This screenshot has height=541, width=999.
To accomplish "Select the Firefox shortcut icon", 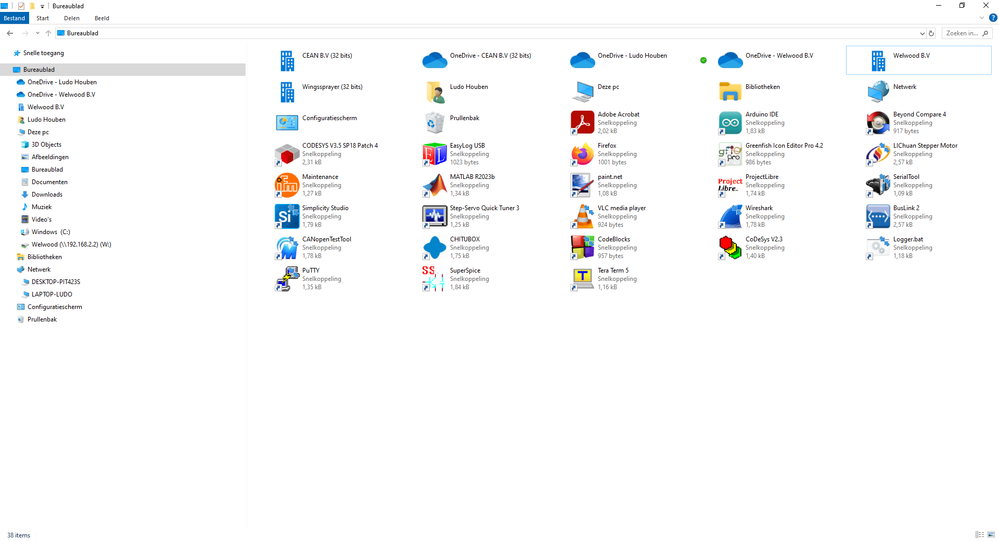I will click(582, 154).
